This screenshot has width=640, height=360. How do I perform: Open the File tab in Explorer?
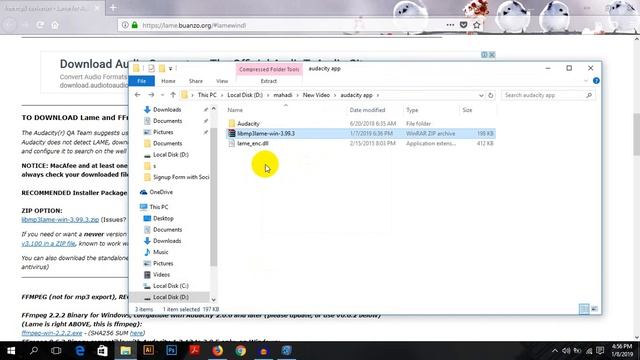point(142,81)
